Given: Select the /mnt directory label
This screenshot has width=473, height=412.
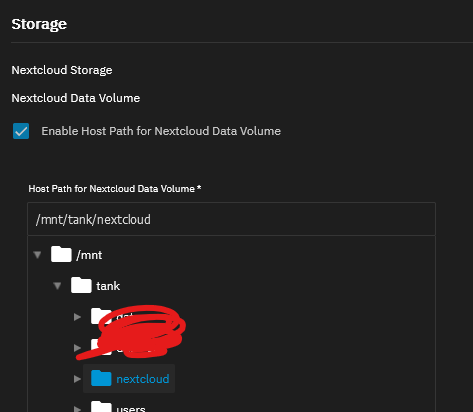Looking at the screenshot, I should [89, 255].
